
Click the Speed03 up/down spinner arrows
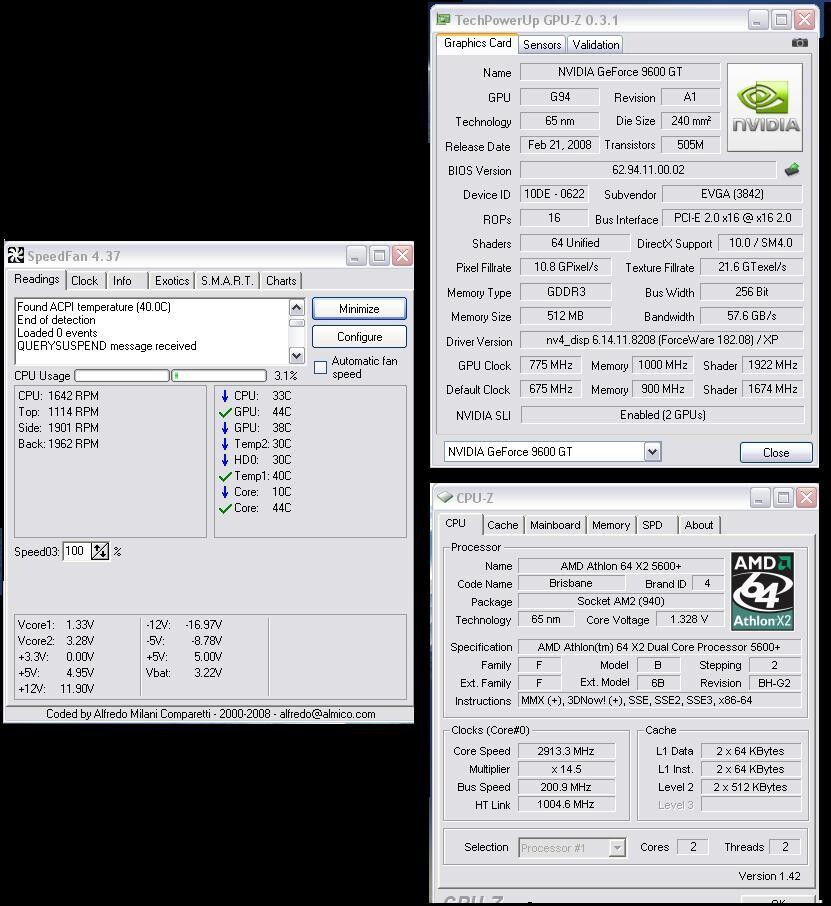(x=100, y=551)
